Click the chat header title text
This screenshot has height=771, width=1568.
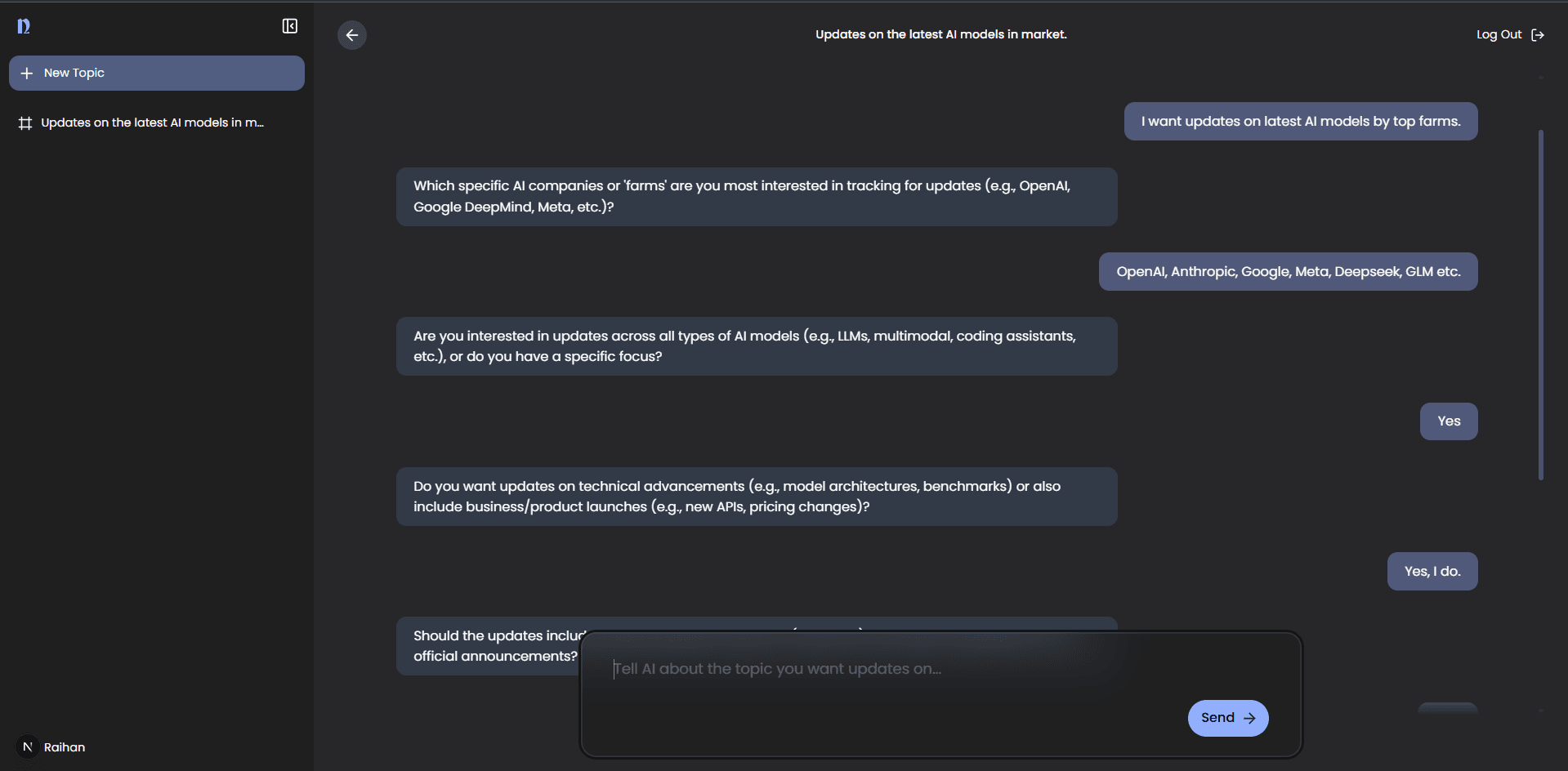940,34
